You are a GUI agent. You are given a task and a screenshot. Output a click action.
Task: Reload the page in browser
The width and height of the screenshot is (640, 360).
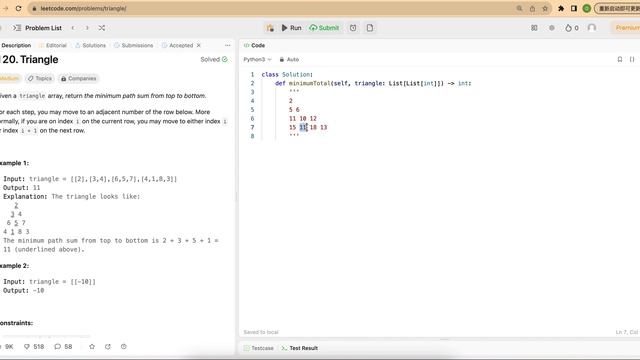pos(18,8)
